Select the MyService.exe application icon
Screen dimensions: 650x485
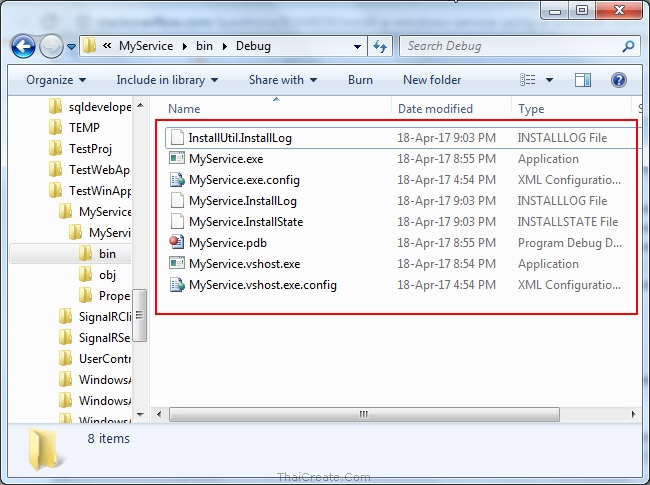tap(177, 158)
